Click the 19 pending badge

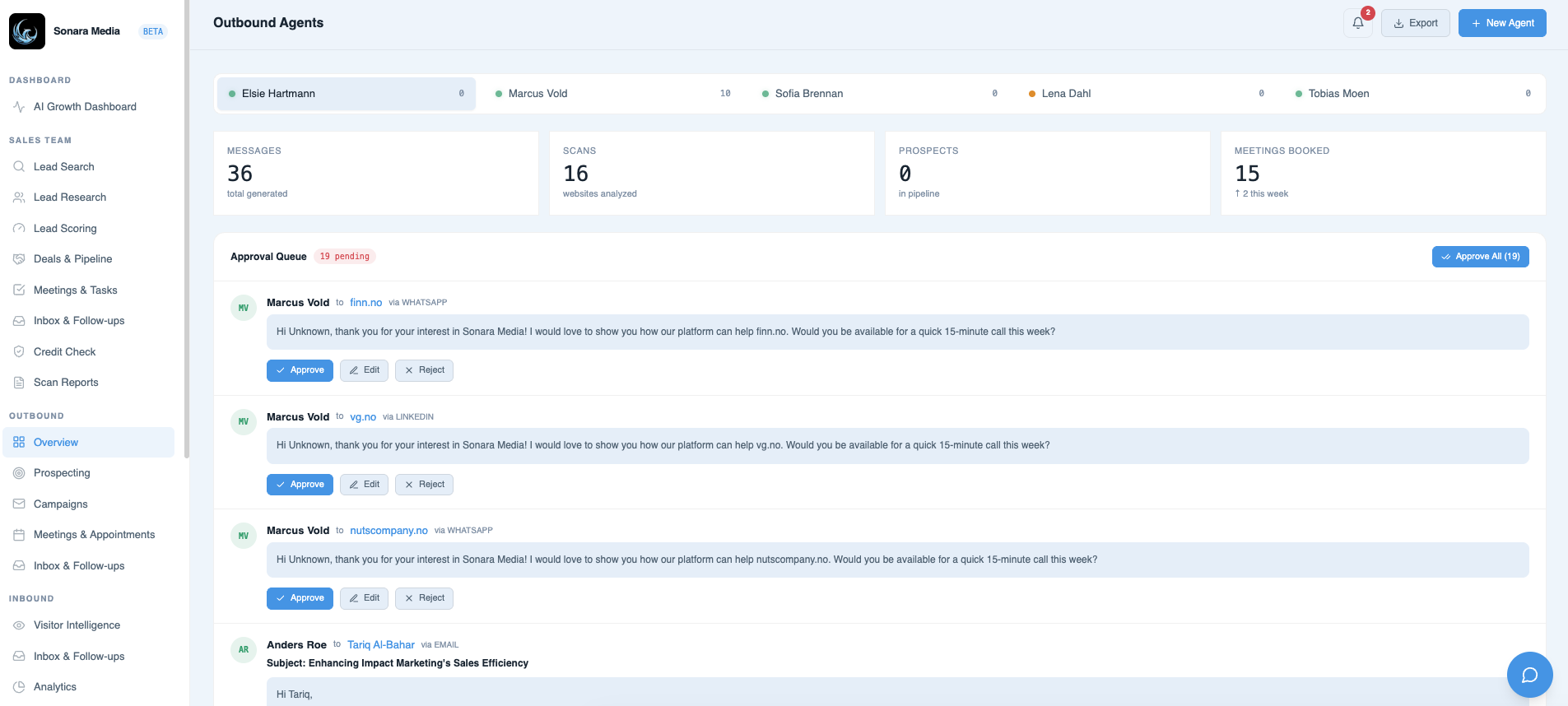[x=345, y=257]
